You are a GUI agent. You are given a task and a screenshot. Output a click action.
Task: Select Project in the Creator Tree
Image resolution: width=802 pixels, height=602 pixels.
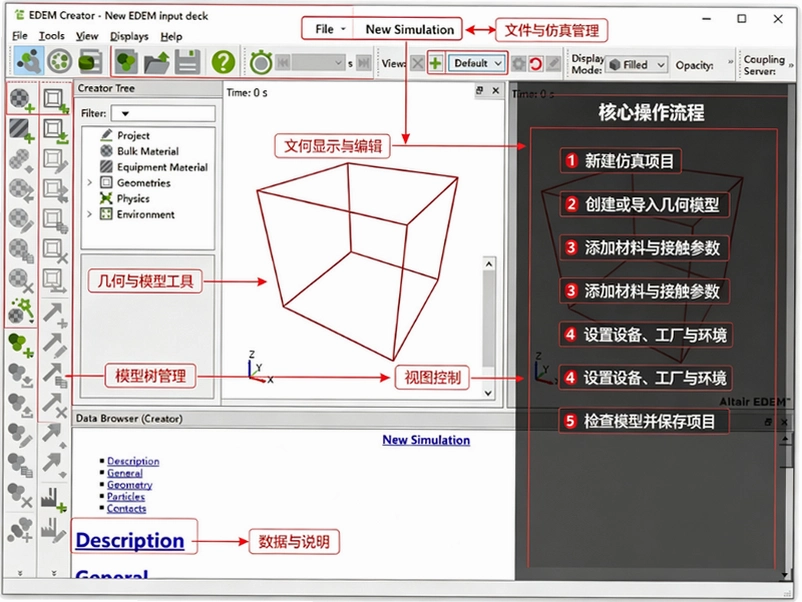(x=133, y=136)
